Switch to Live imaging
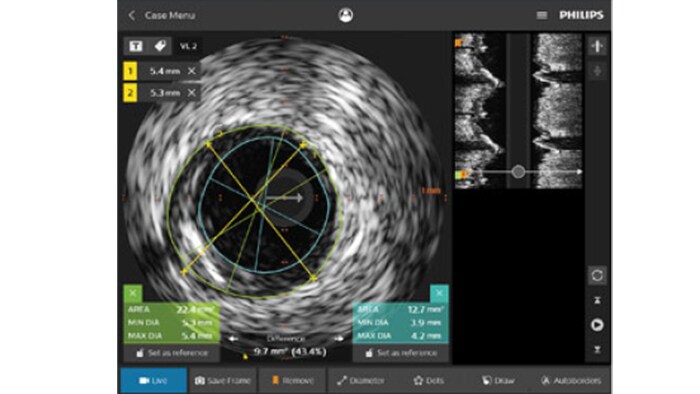The image size is (700, 394). coord(154,381)
